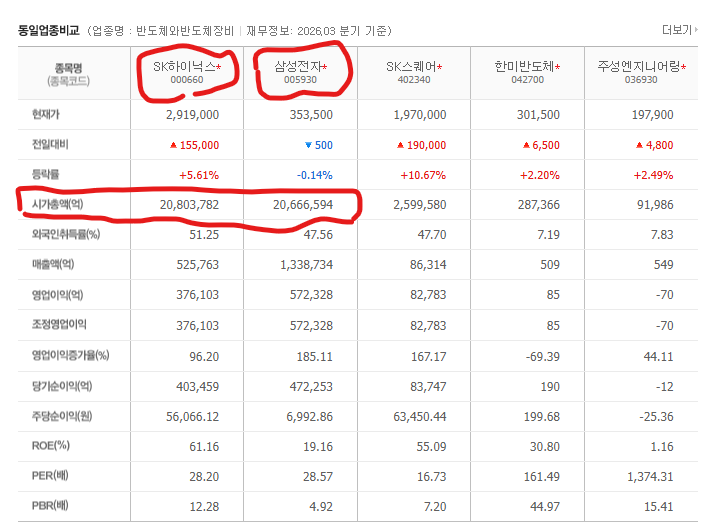Select the revenue value 86,314
Viewport: 701px width, 530px height.
point(428,265)
